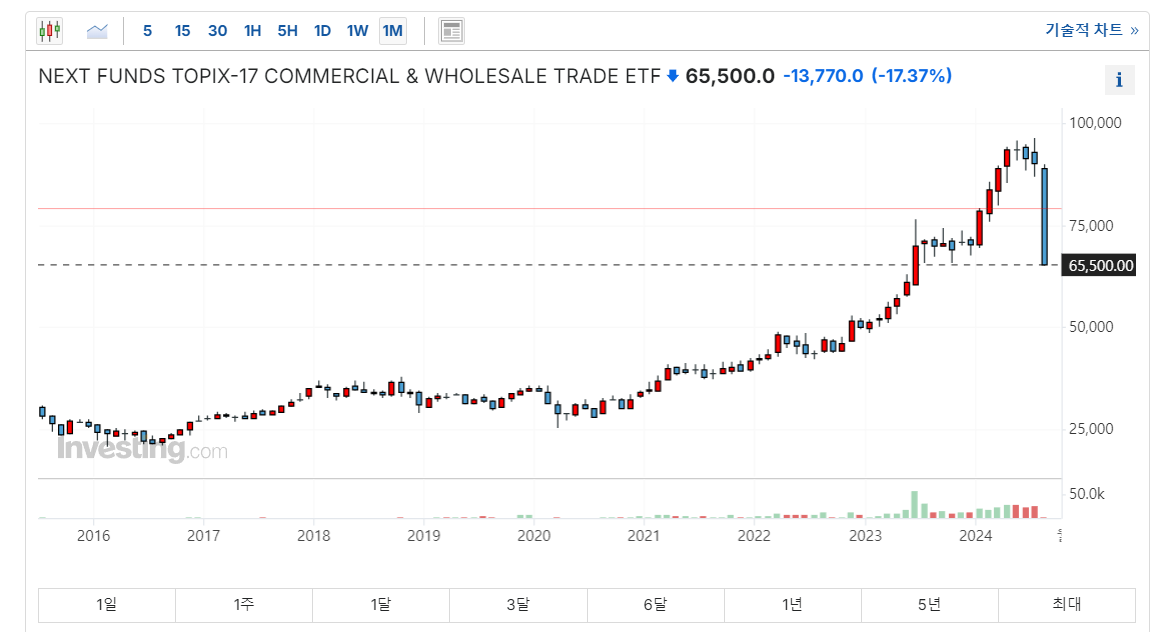1155x632 pixels.
Task: Open the 기술적 차트 link
Action: pyautogui.click(x=1092, y=29)
